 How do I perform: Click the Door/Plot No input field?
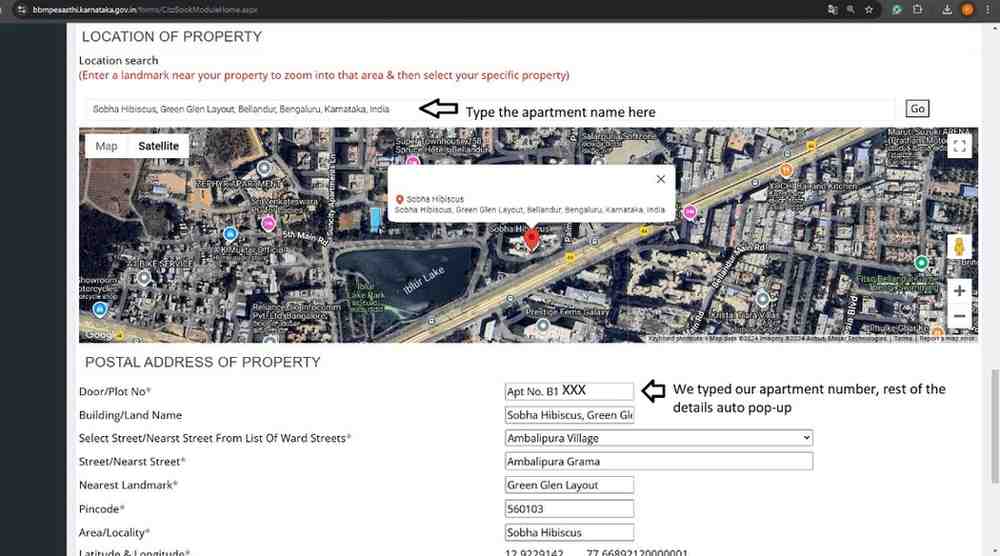tap(569, 392)
